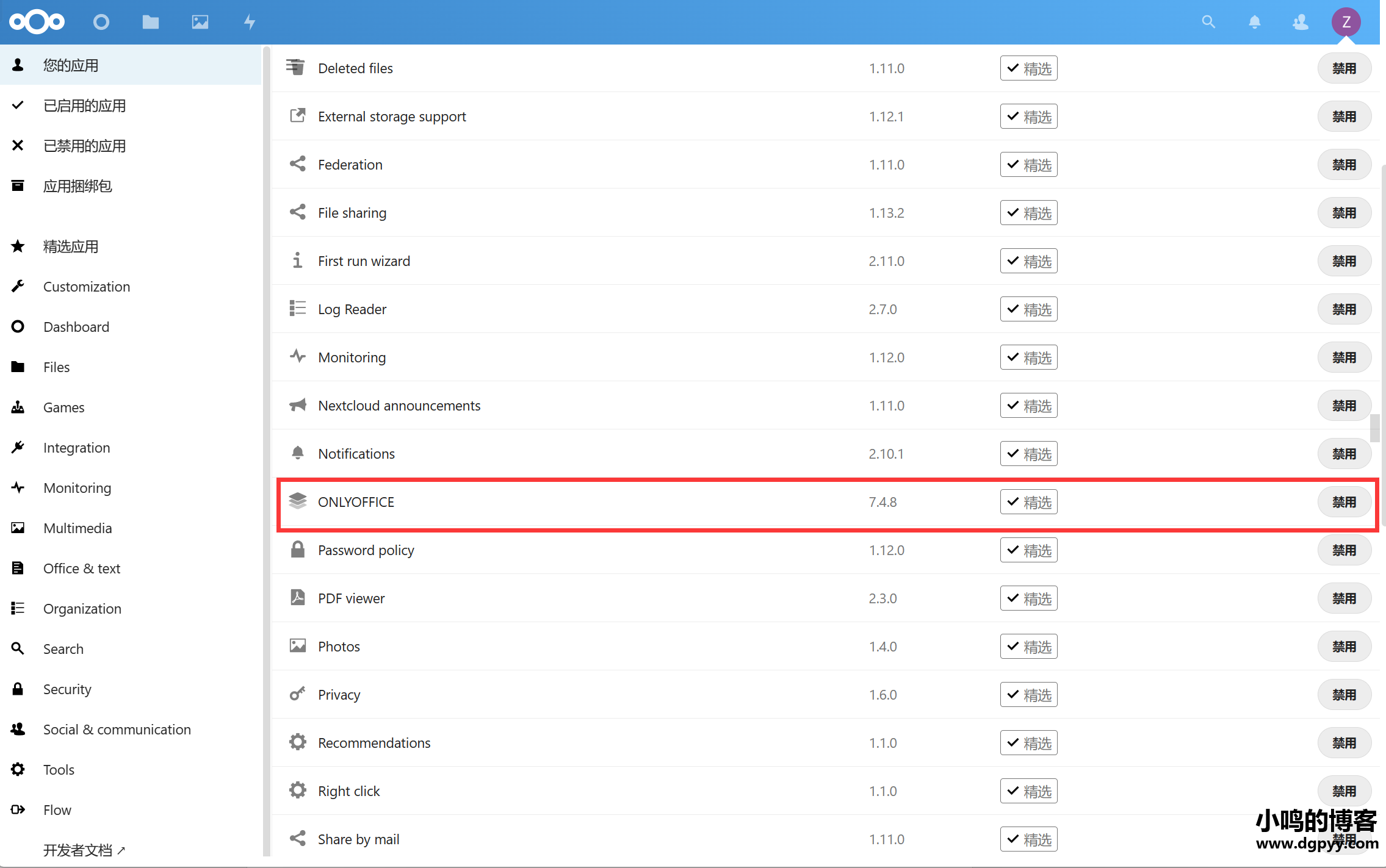The image size is (1386, 868).
Task: Expand the Office & text sidebar category
Action: pyautogui.click(x=81, y=567)
